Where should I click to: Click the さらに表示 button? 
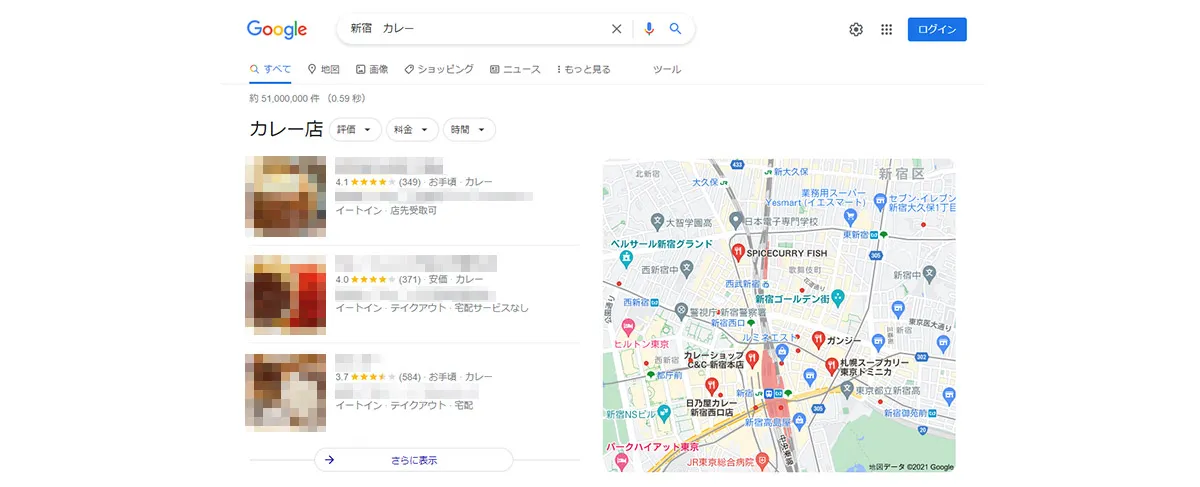414,460
